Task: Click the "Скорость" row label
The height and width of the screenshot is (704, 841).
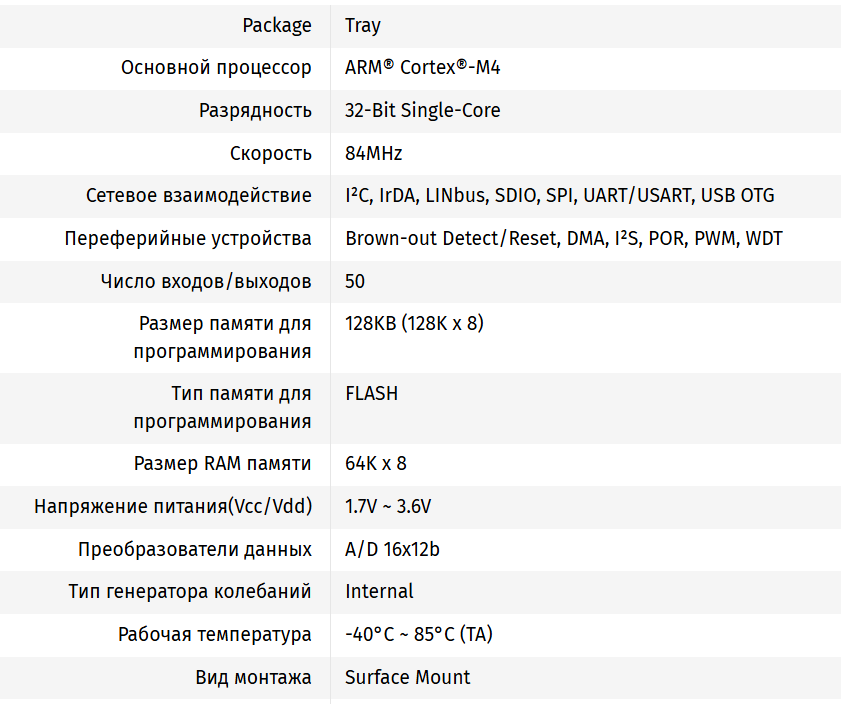Action: 271,153
